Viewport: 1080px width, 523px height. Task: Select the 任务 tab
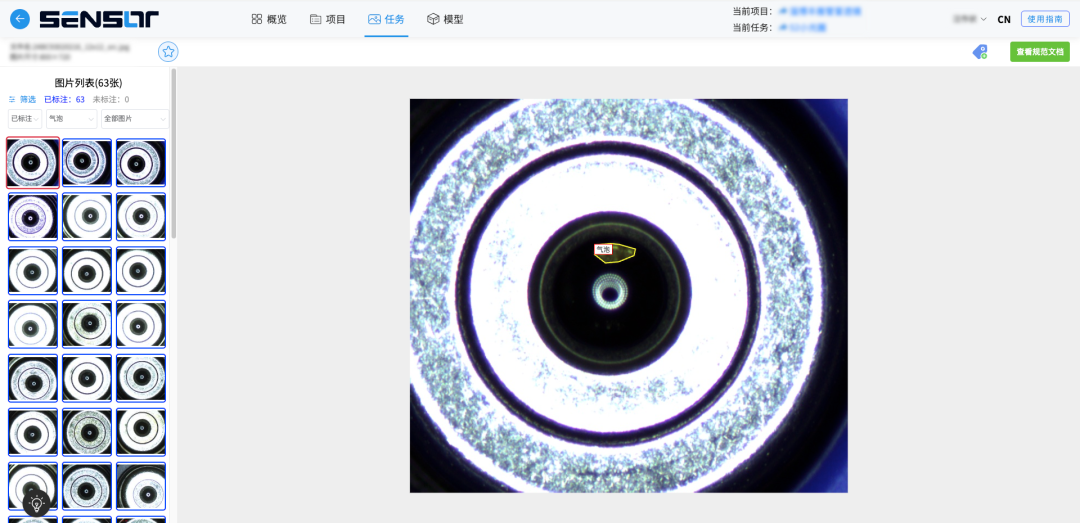[386, 19]
